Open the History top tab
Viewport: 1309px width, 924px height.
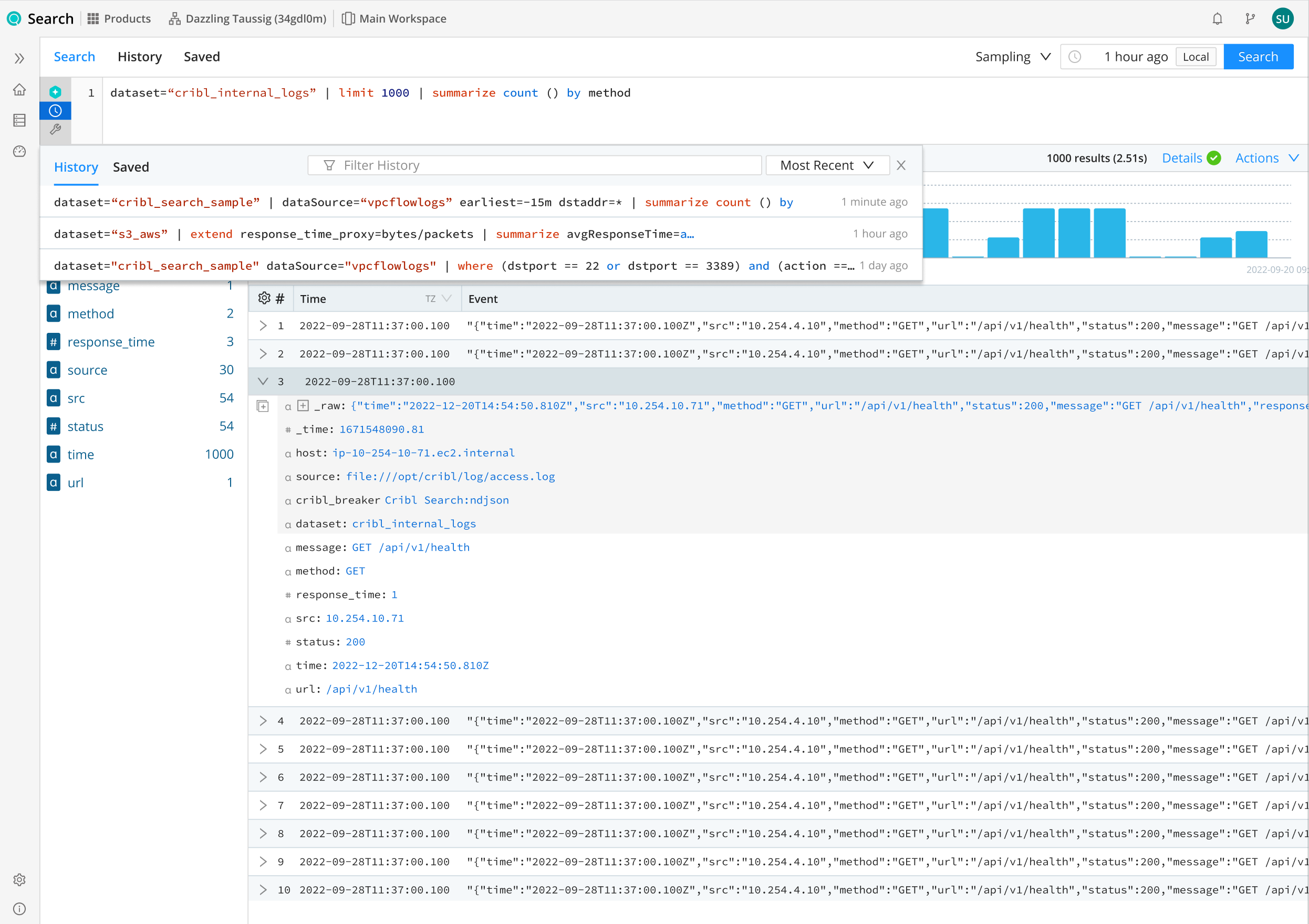(x=140, y=57)
